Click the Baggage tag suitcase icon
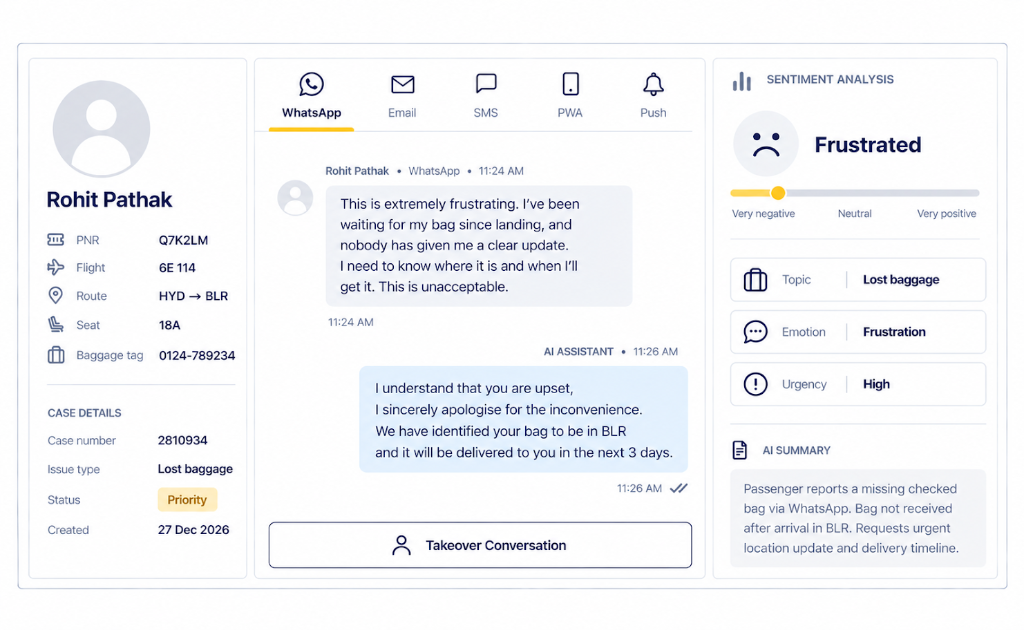The image size is (1024, 630). pos(56,354)
